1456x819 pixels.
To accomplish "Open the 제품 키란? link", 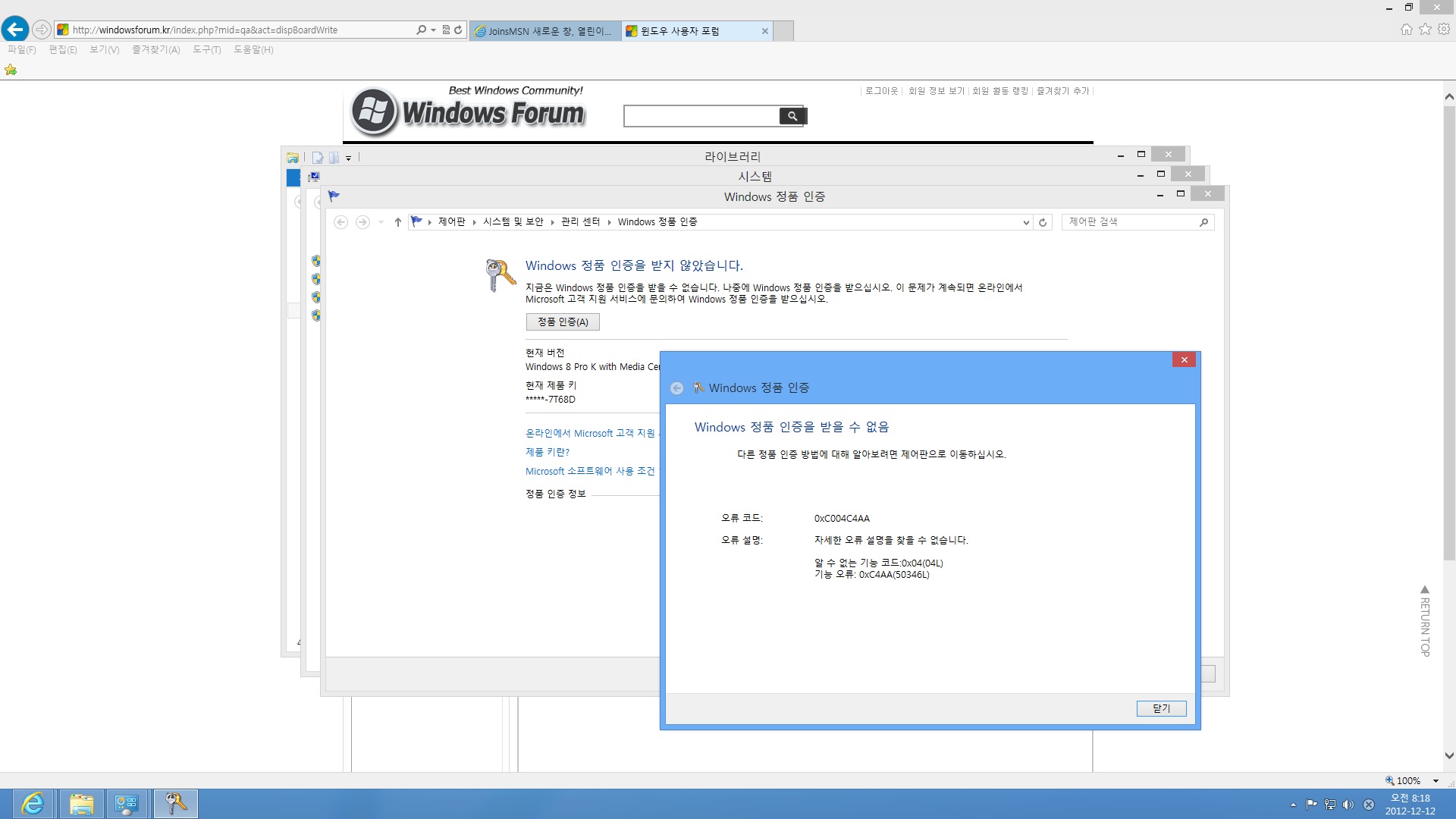I will (x=548, y=452).
